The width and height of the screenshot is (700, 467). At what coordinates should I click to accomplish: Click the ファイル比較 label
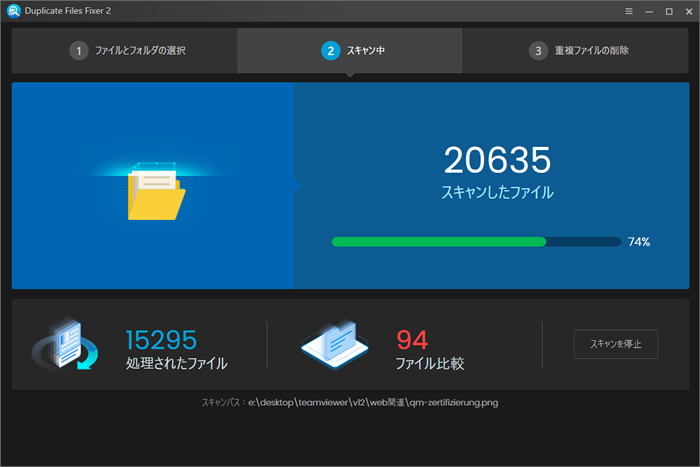430,363
